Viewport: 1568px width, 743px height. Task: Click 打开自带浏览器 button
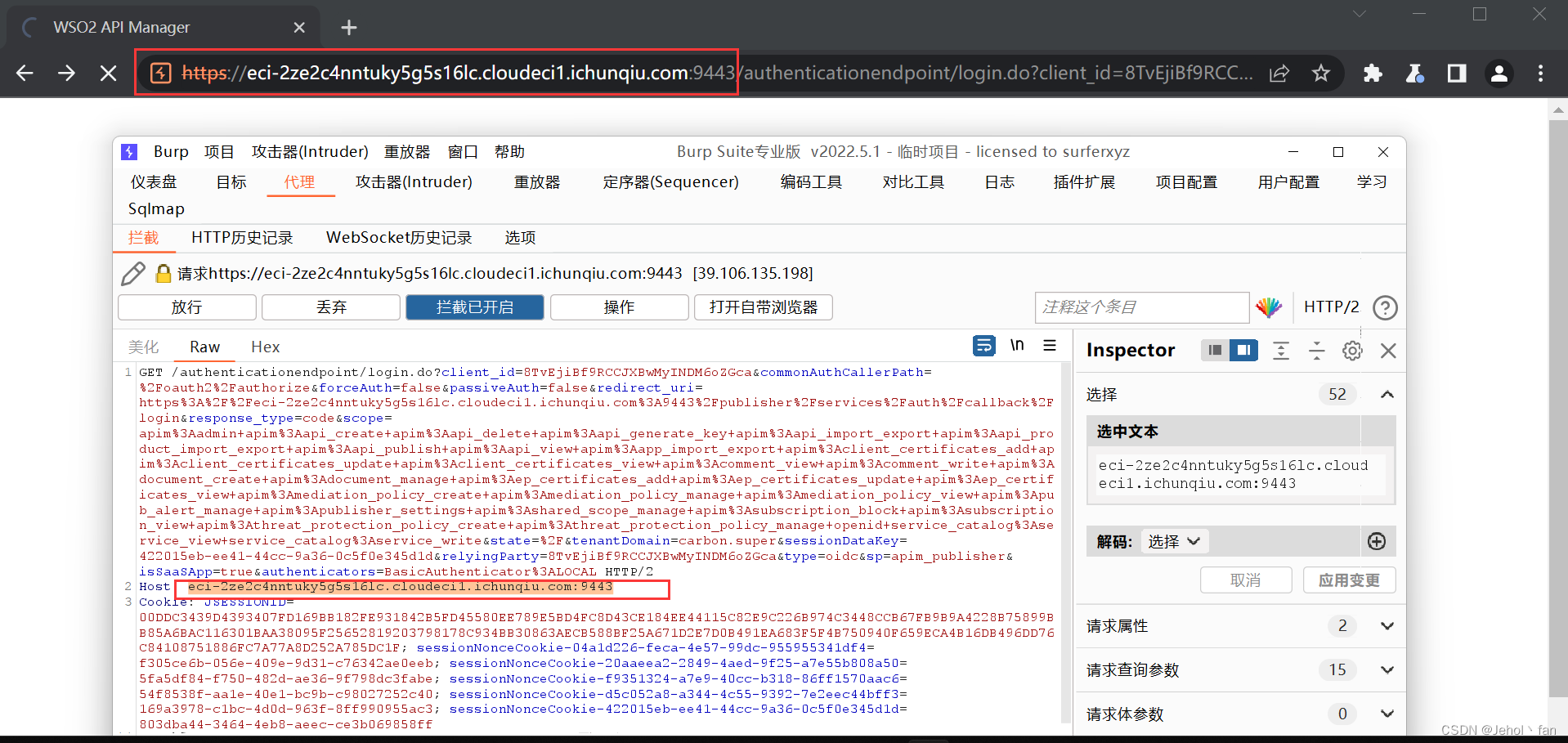point(764,307)
